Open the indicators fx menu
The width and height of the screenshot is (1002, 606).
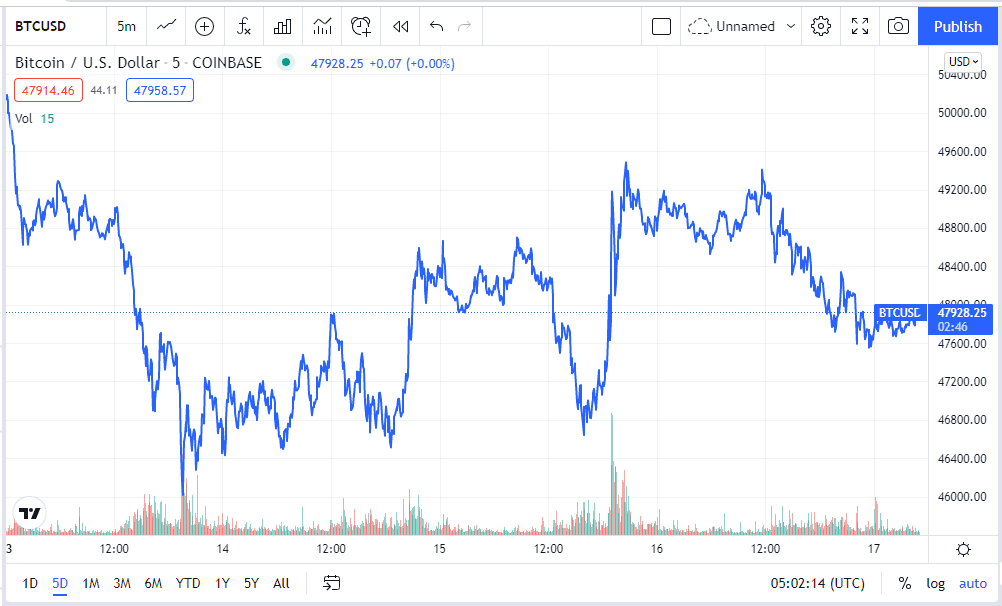[x=243, y=26]
